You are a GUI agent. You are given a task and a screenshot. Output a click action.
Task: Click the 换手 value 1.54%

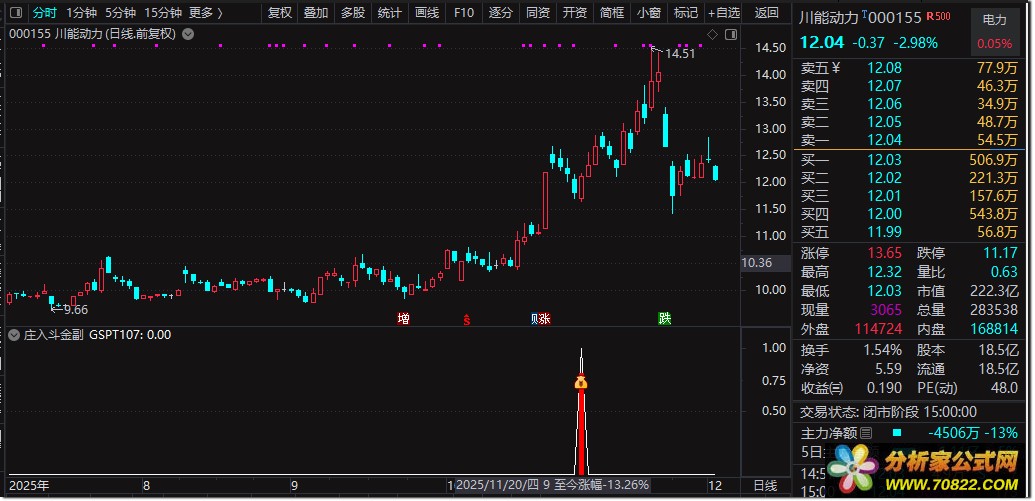[883, 351]
